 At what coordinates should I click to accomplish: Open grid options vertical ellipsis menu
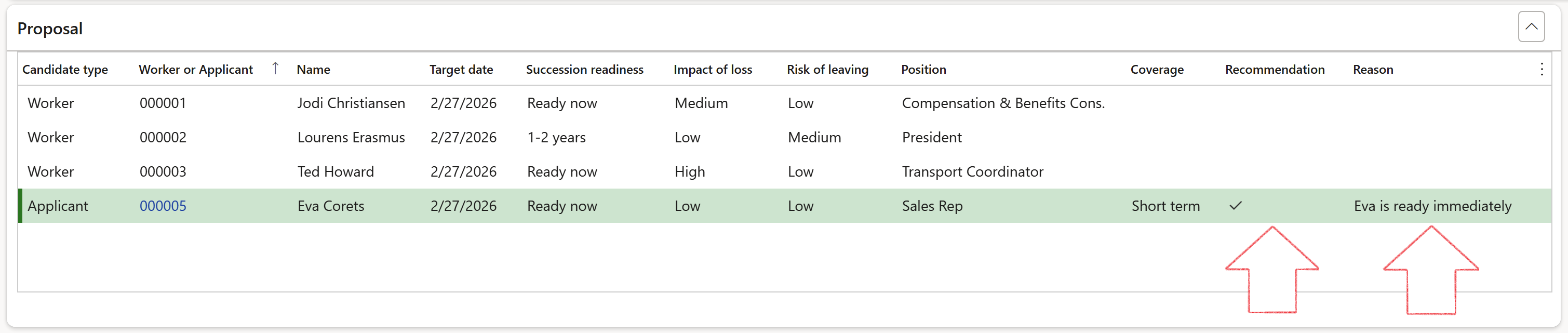[1541, 70]
